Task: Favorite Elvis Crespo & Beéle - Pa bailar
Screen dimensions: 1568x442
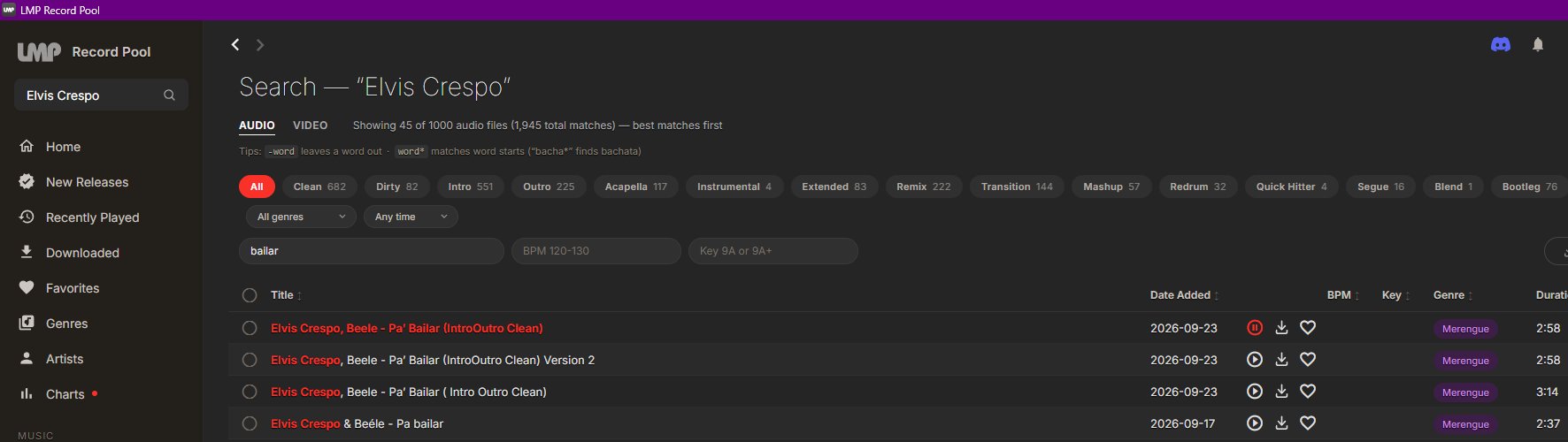Action: 1308,423
